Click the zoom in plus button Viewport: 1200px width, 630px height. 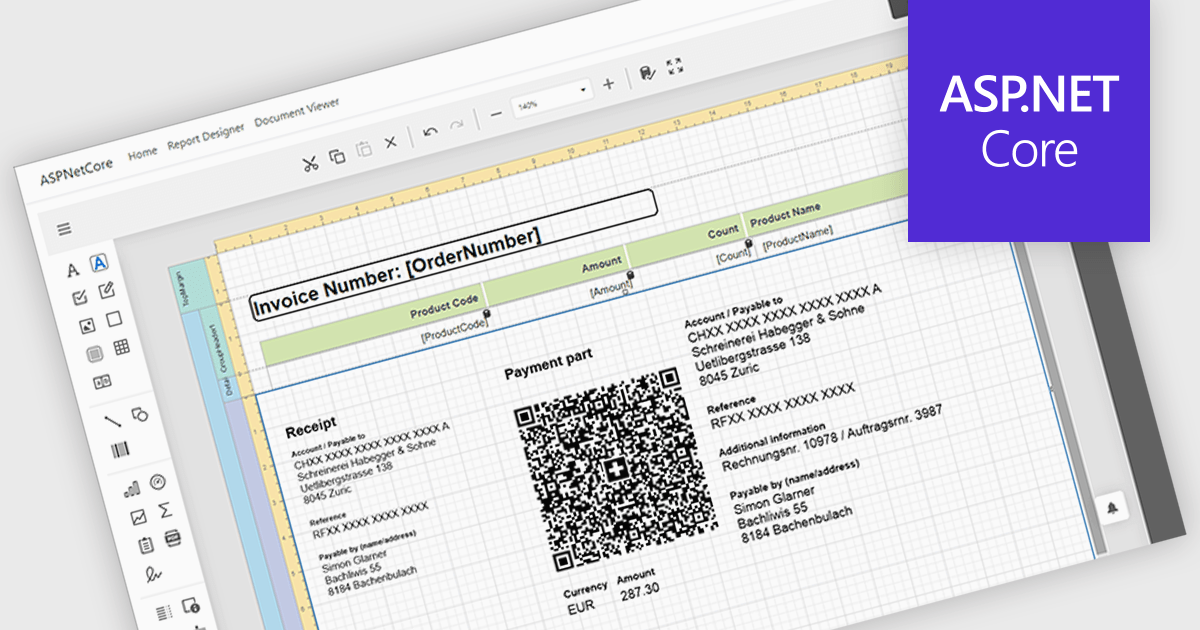[x=608, y=84]
